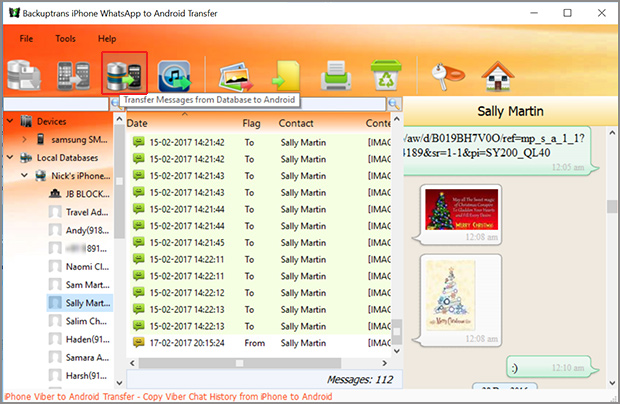Screen dimensions: 620x404
Task: Click Transfer Messages from Database to Android icon
Action: (x=124, y=73)
